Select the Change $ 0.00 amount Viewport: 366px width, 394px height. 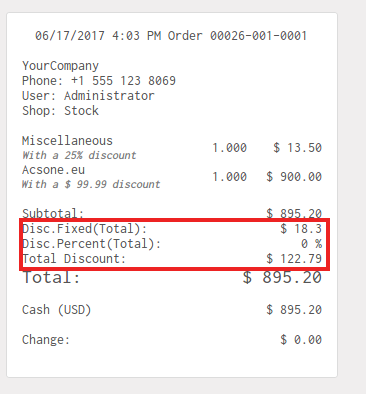(x=301, y=340)
